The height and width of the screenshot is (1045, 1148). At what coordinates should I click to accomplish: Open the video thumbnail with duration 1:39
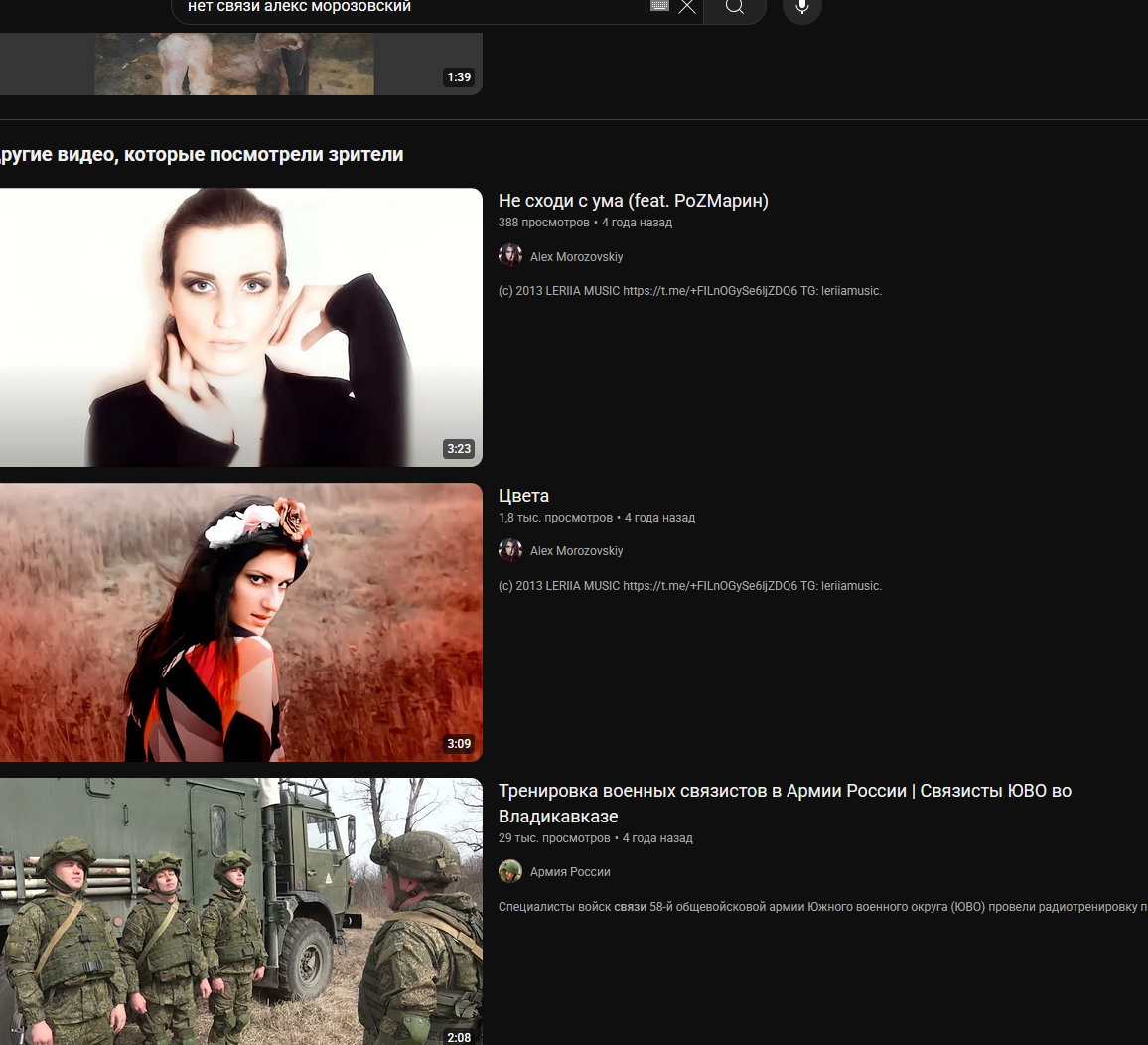point(241,64)
